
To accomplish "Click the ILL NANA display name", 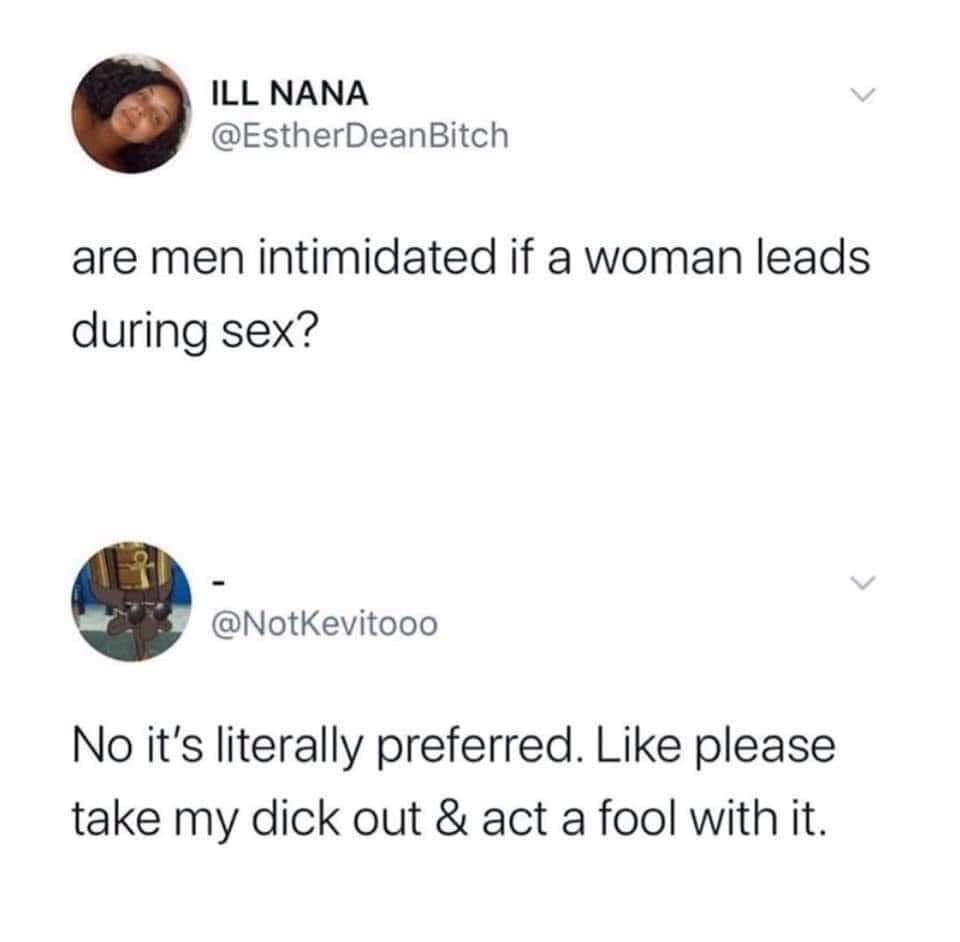I will (x=291, y=95).
